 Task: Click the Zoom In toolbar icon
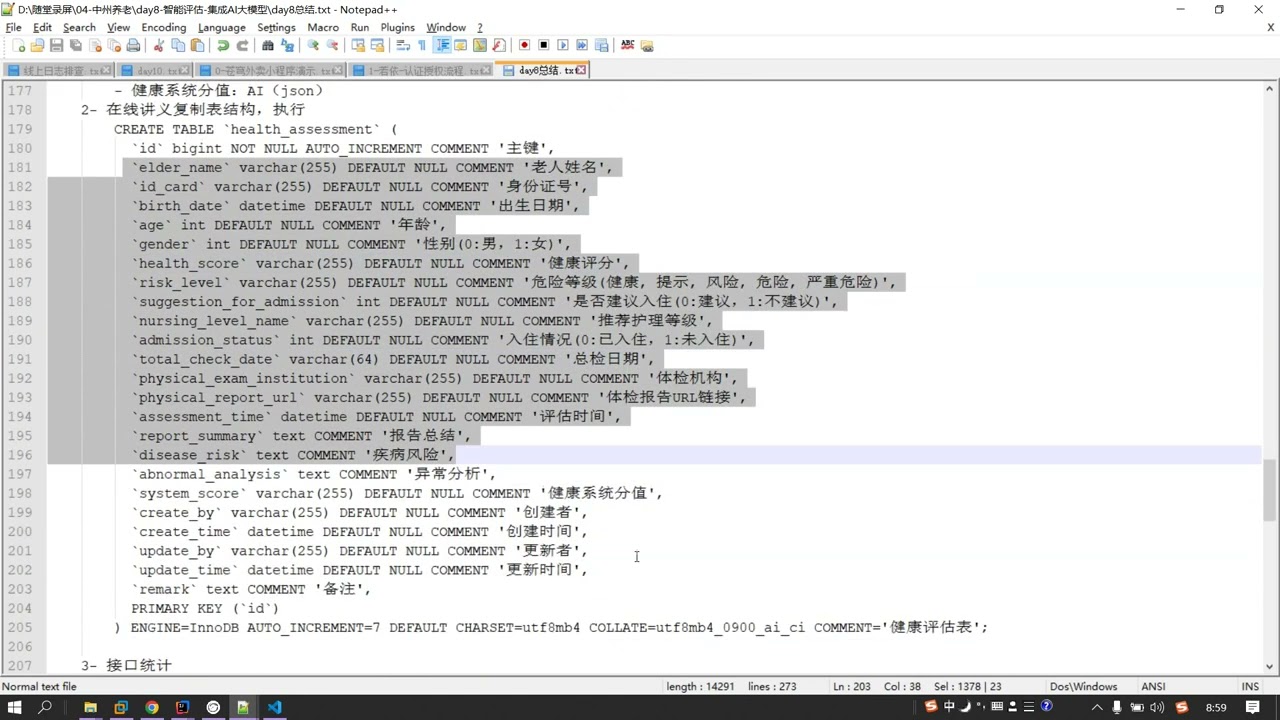tap(313, 46)
